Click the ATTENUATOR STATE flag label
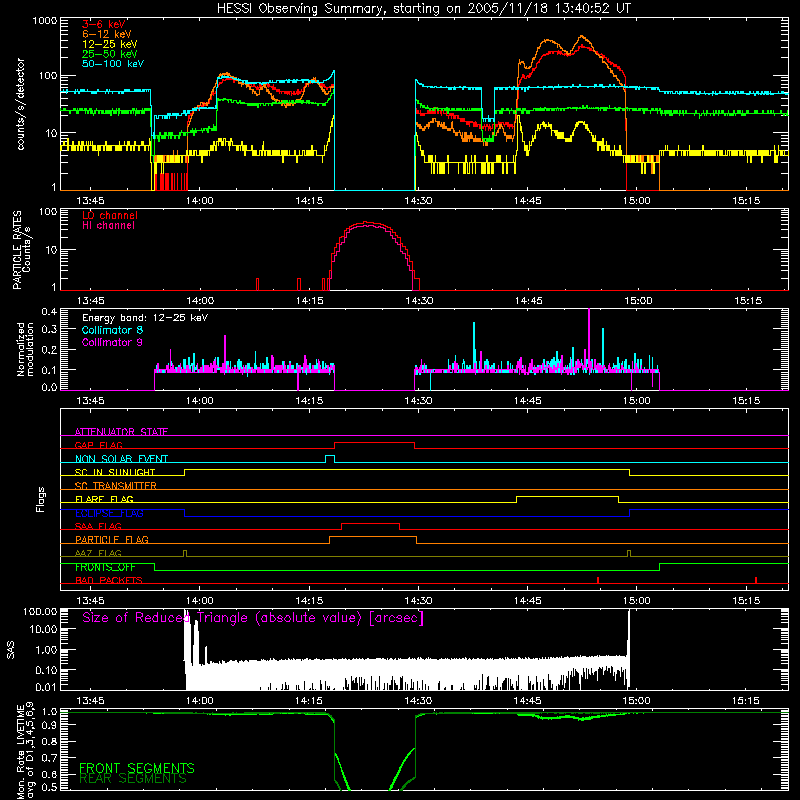Viewport: 800px width, 800px height. click(121, 432)
